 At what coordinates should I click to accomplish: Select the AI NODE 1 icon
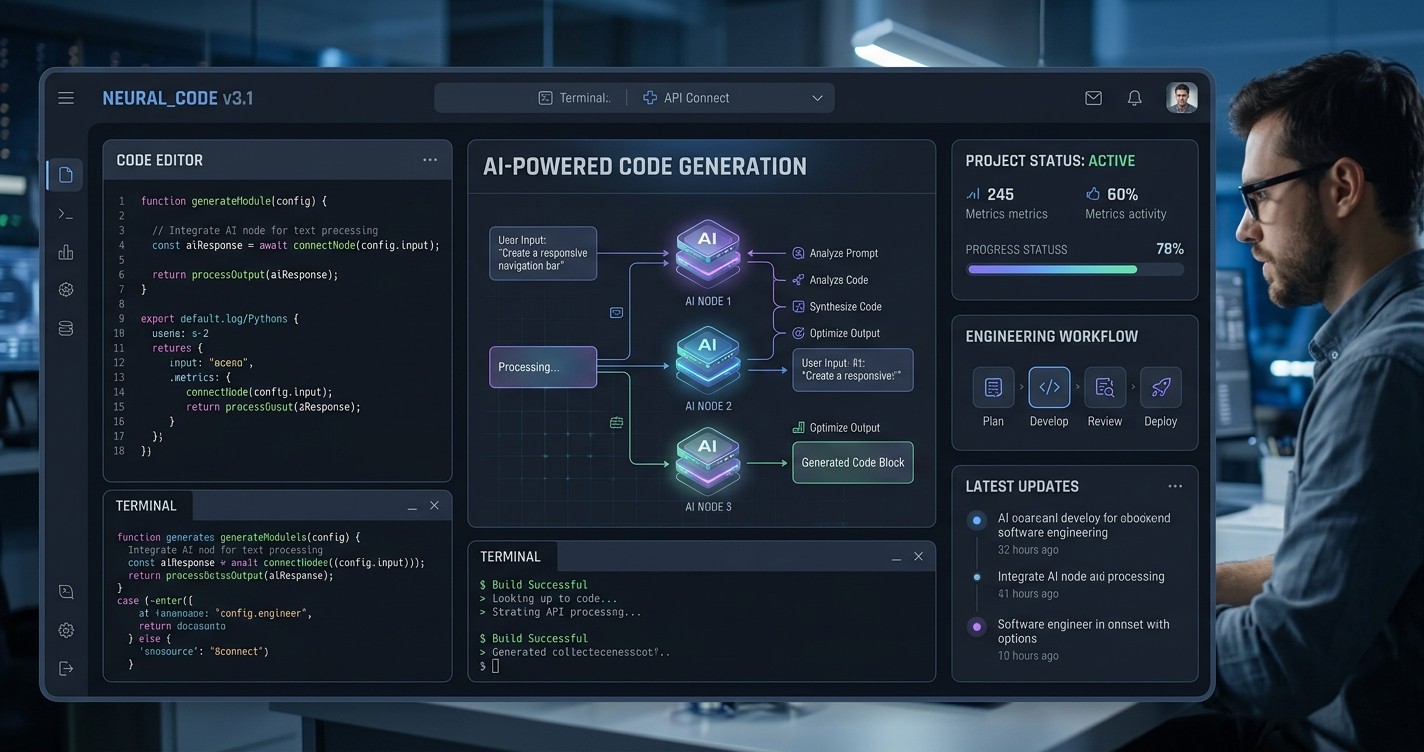[x=708, y=254]
